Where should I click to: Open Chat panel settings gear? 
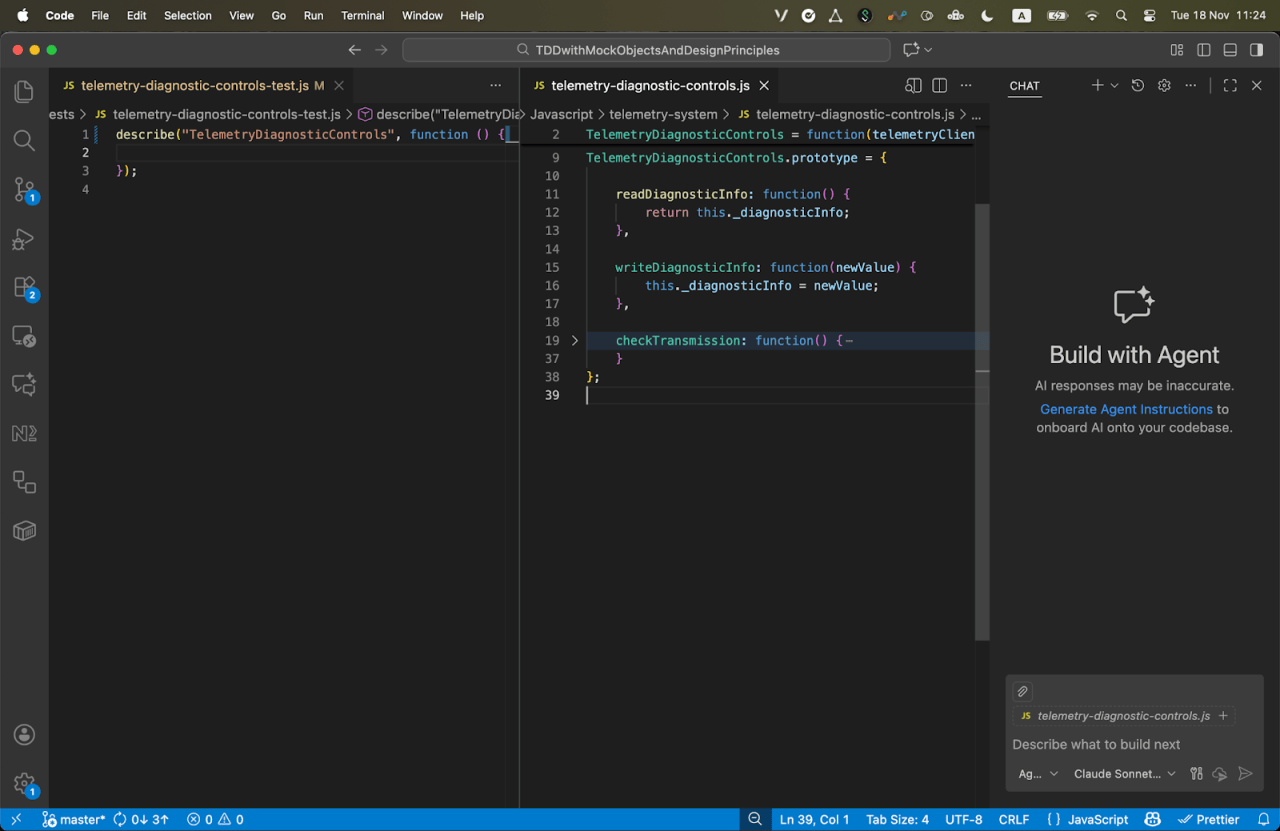(x=1164, y=86)
